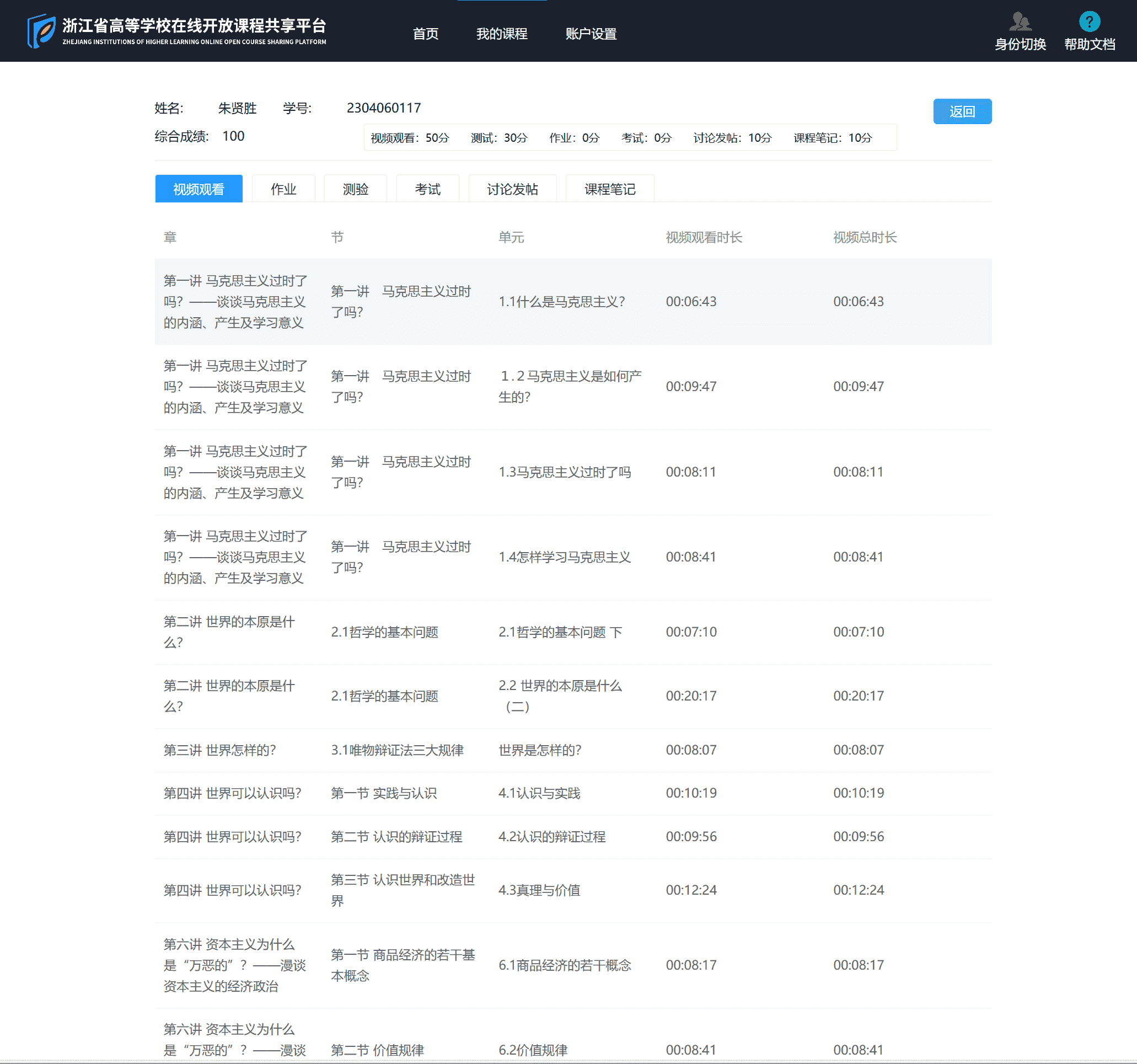Click the blue 返回 button
The height and width of the screenshot is (1064, 1137).
tap(962, 111)
